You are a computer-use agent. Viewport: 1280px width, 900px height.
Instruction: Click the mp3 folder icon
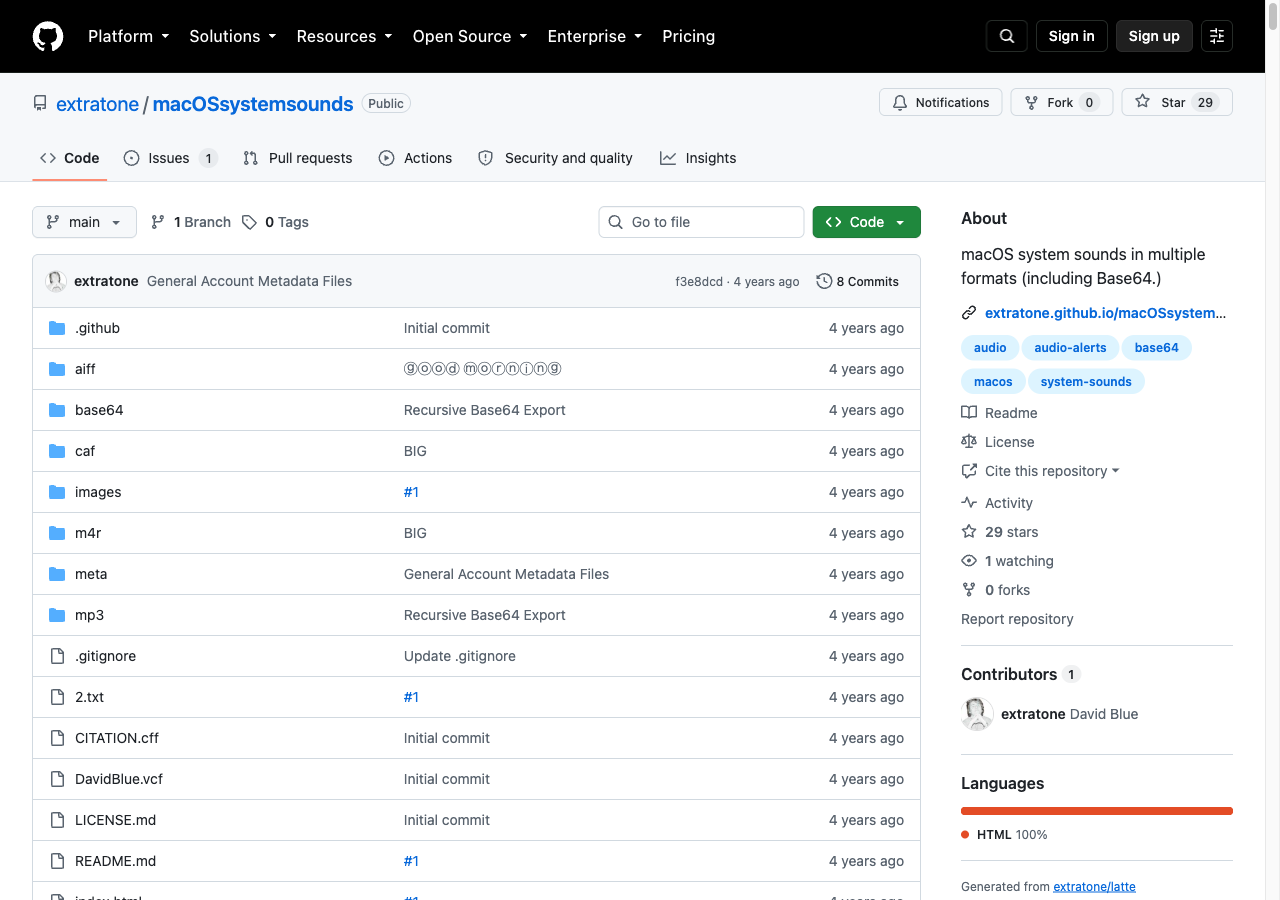(57, 615)
